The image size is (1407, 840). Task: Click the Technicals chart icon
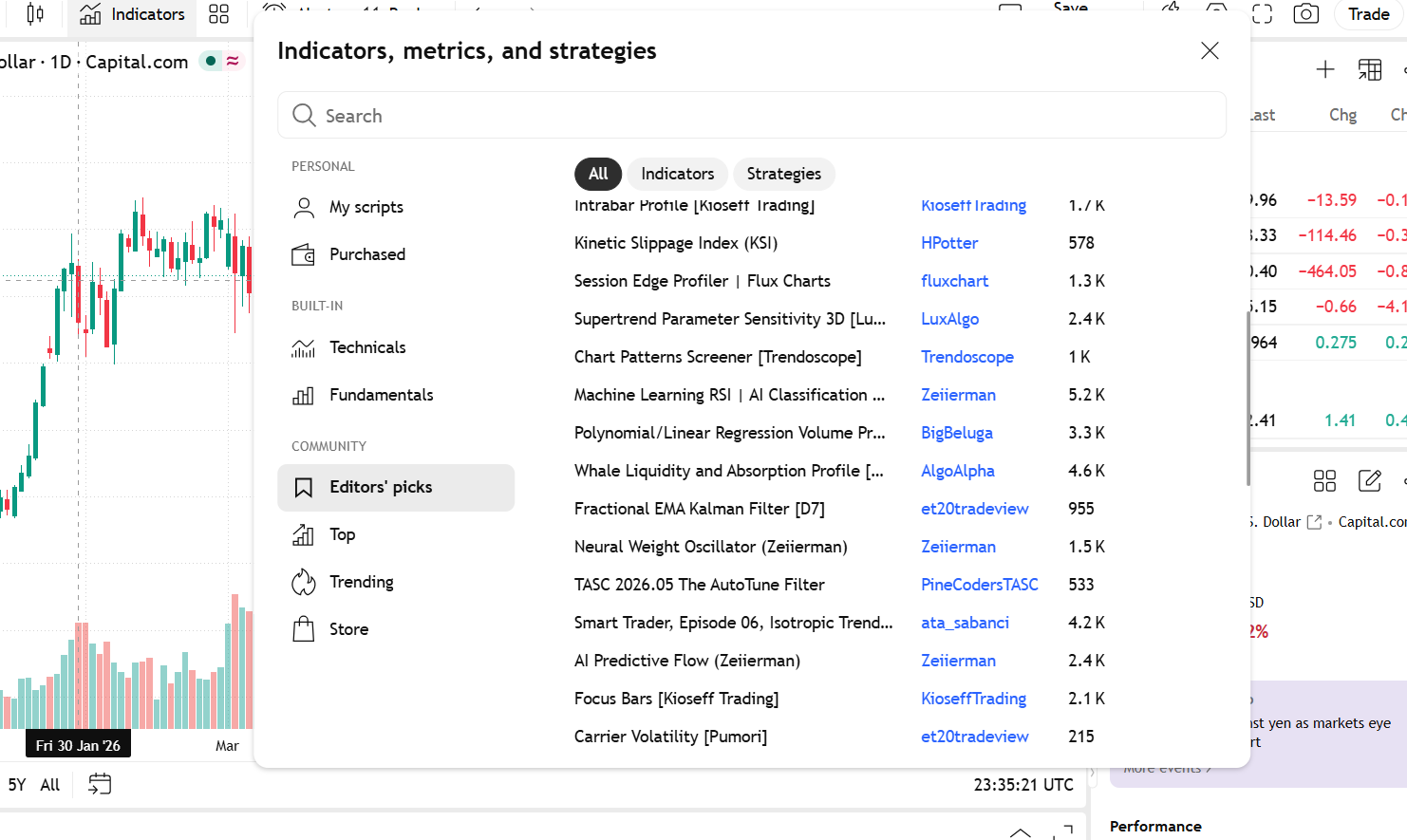[304, 348]
